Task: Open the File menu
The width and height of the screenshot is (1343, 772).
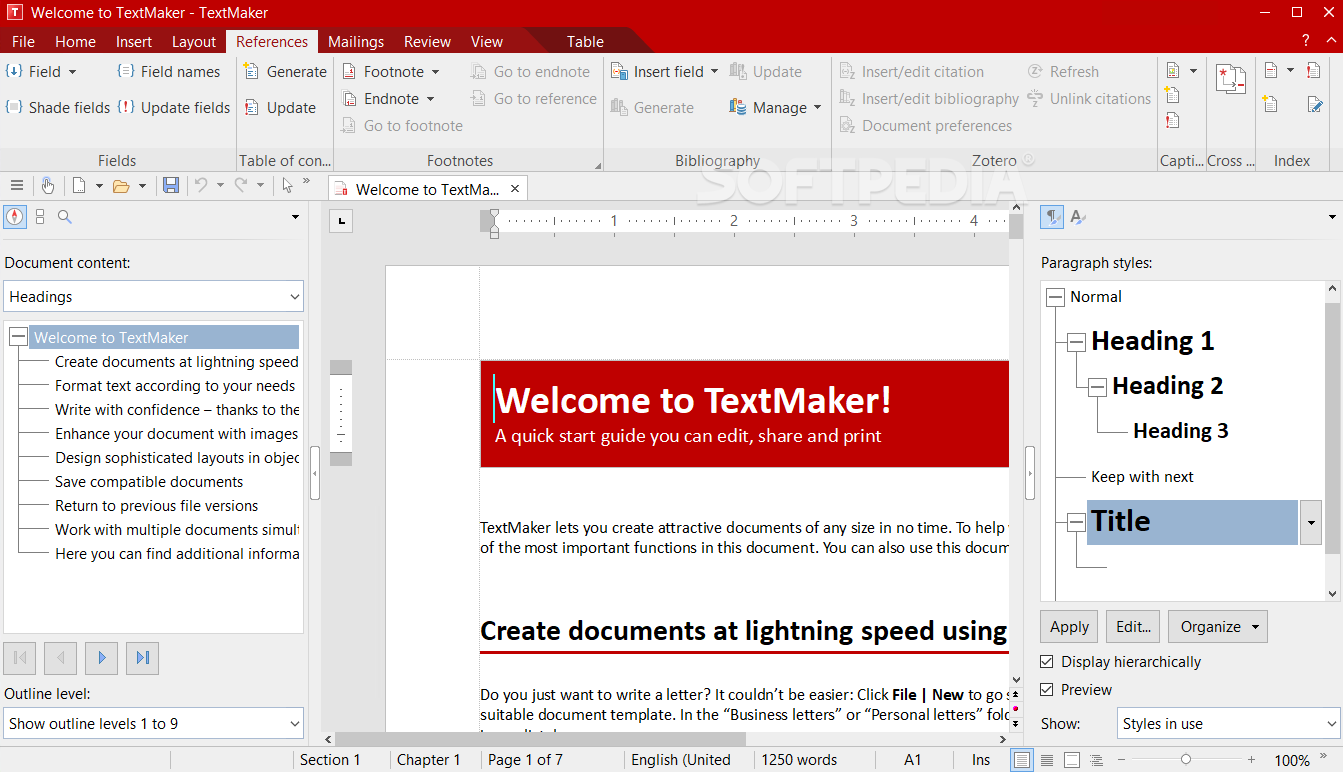Action: [x=23, y=42]
